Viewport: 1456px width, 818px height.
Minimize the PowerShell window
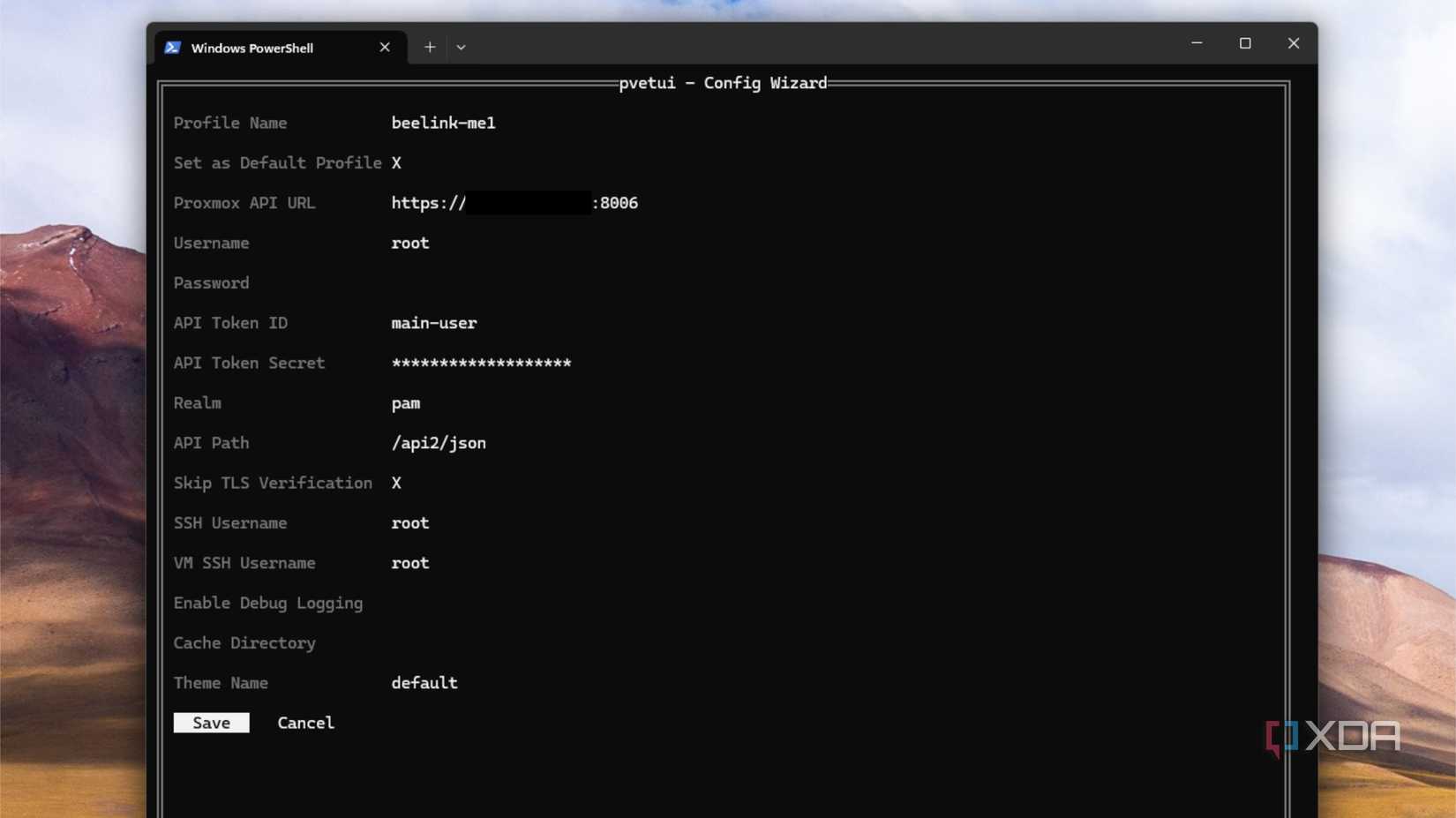click(1197, 43)
